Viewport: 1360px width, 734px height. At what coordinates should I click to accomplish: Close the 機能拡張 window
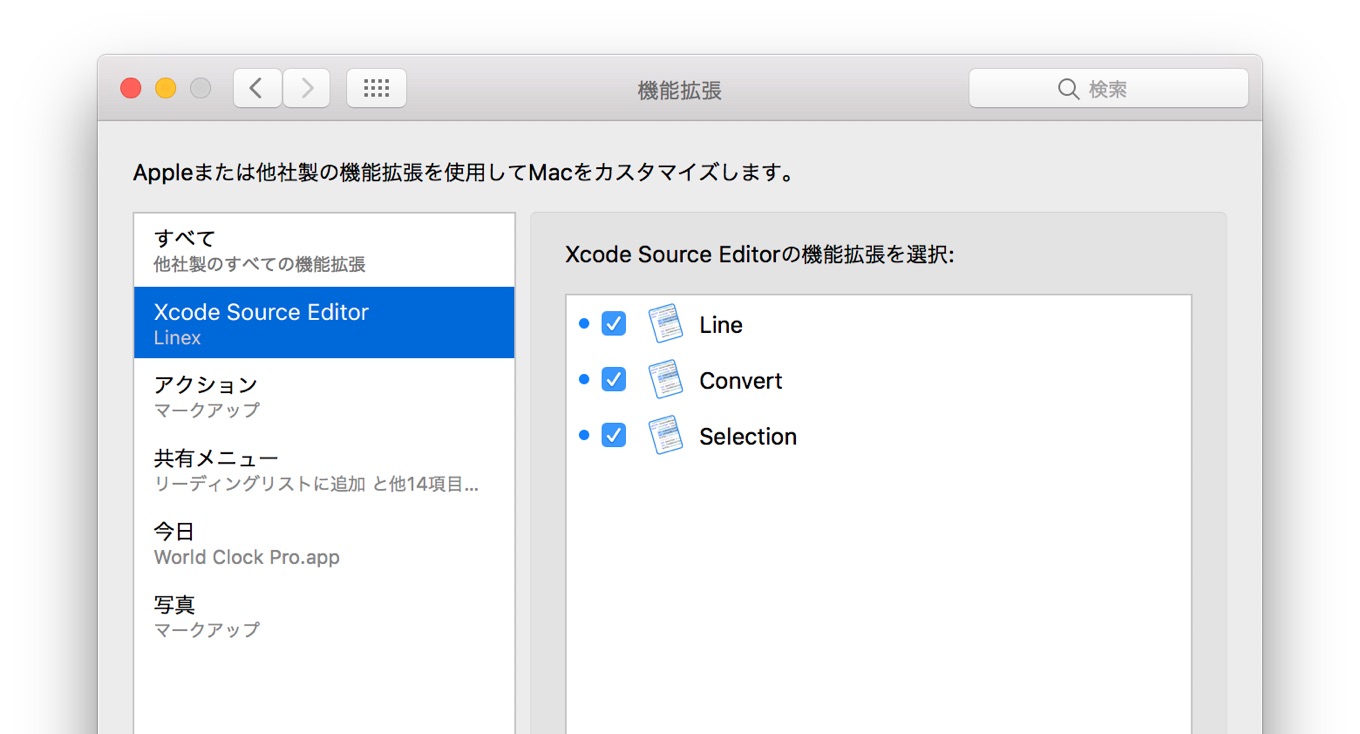coord(131,89)
